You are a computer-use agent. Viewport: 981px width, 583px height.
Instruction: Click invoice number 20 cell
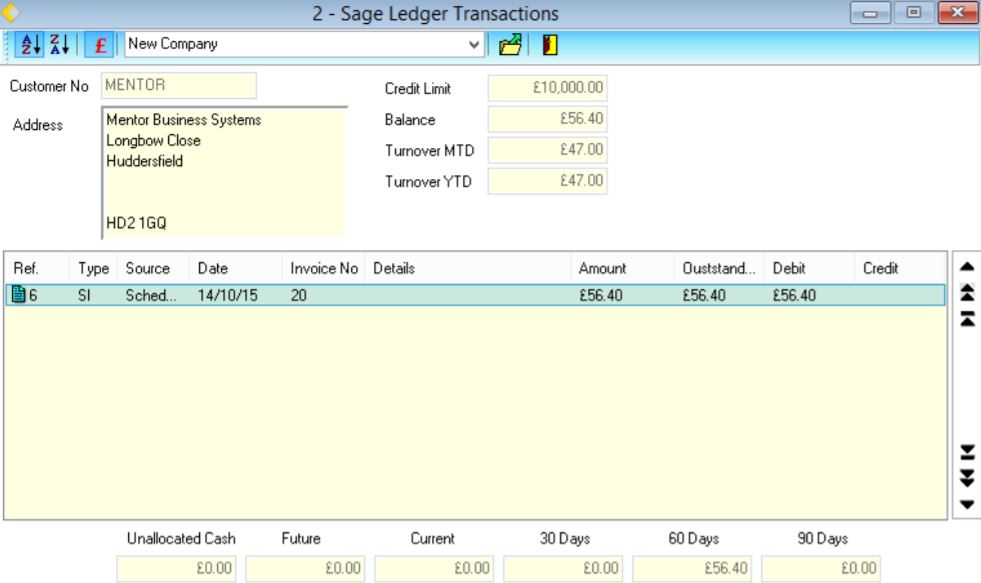[x=299, y=295]
